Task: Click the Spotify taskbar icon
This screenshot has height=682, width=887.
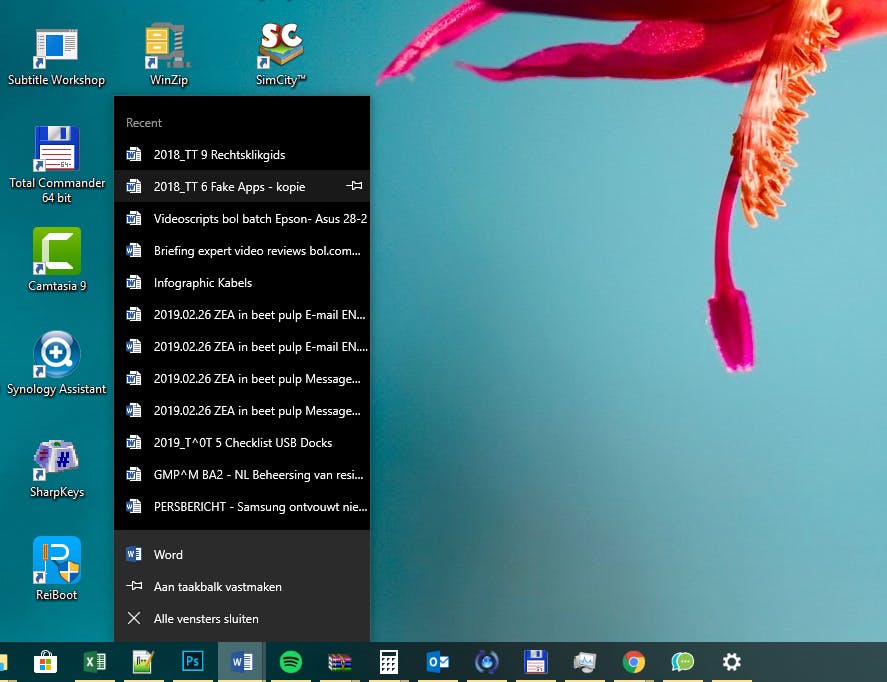Action: point(291,662)
